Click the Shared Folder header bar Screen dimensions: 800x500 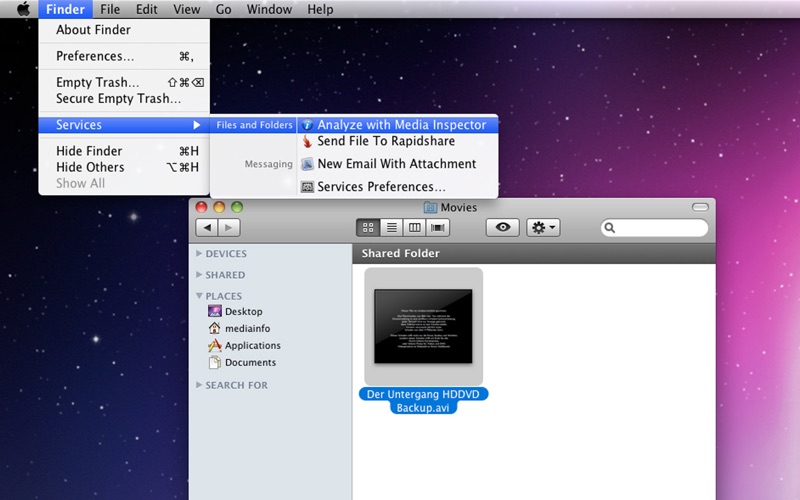[x=534, y=254]
